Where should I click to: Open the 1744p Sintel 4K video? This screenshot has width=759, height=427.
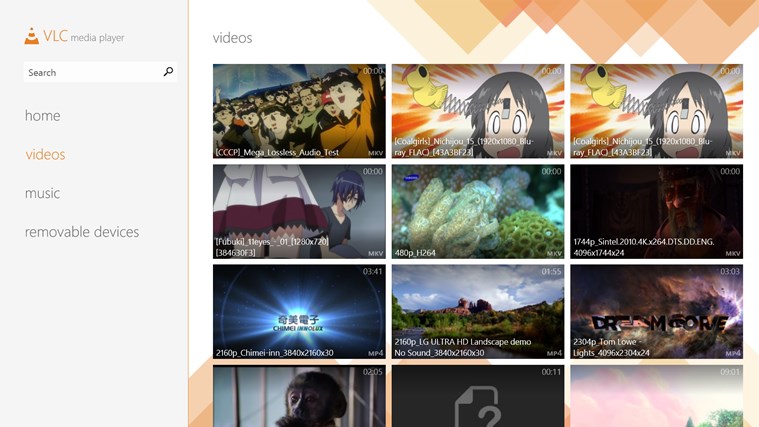click(656, 211)
